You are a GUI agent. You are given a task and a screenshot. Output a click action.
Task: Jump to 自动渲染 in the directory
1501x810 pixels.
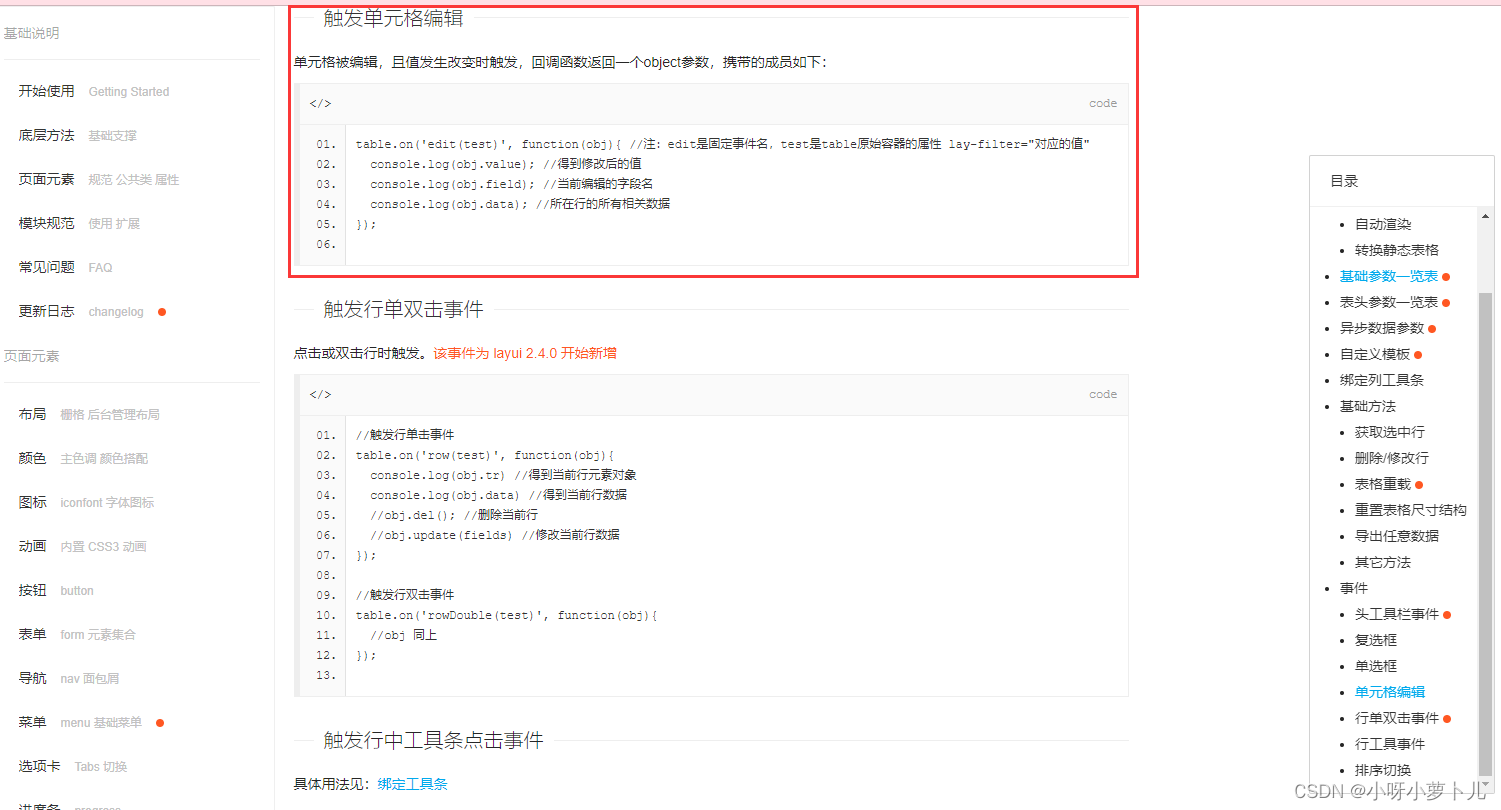pyautogui.click(x=1383, y=224)
